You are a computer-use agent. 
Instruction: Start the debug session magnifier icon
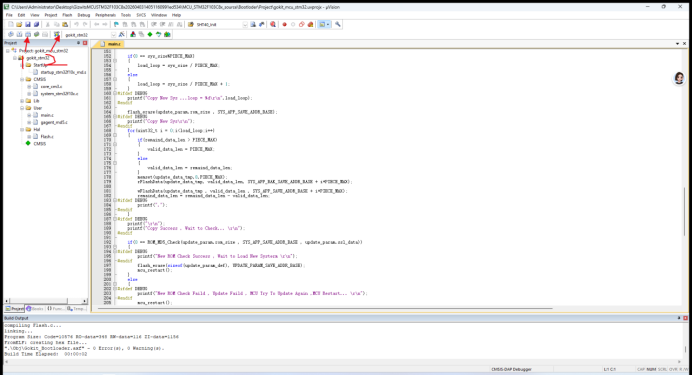[273, 25]
